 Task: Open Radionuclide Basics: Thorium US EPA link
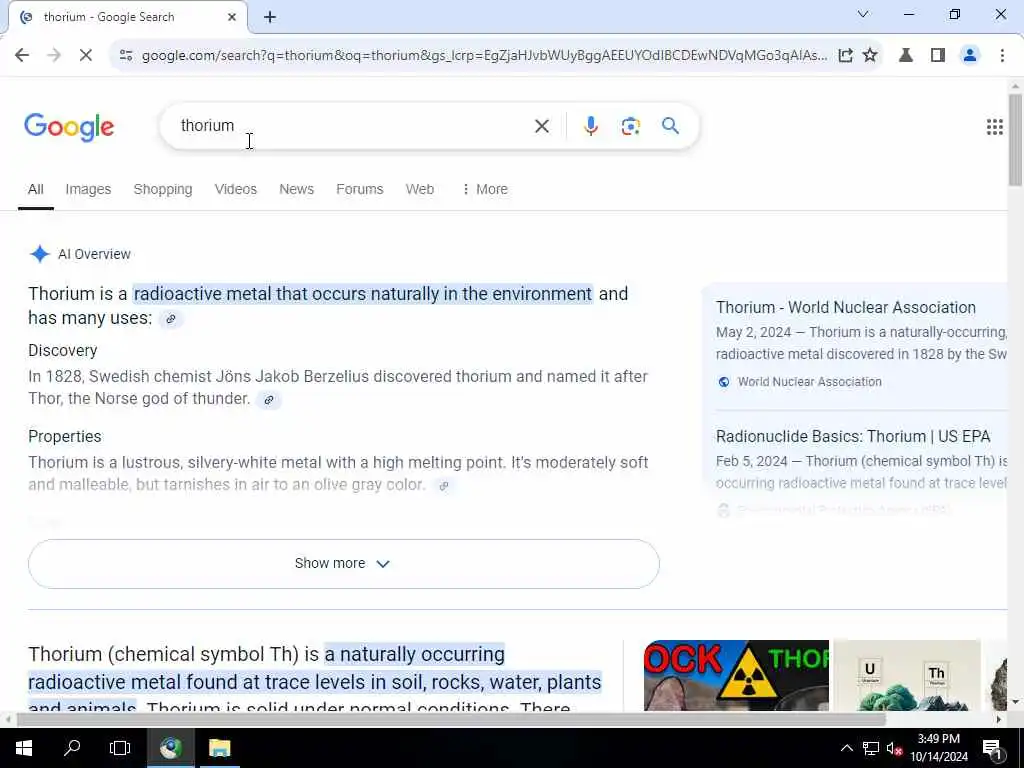[853, 436]
